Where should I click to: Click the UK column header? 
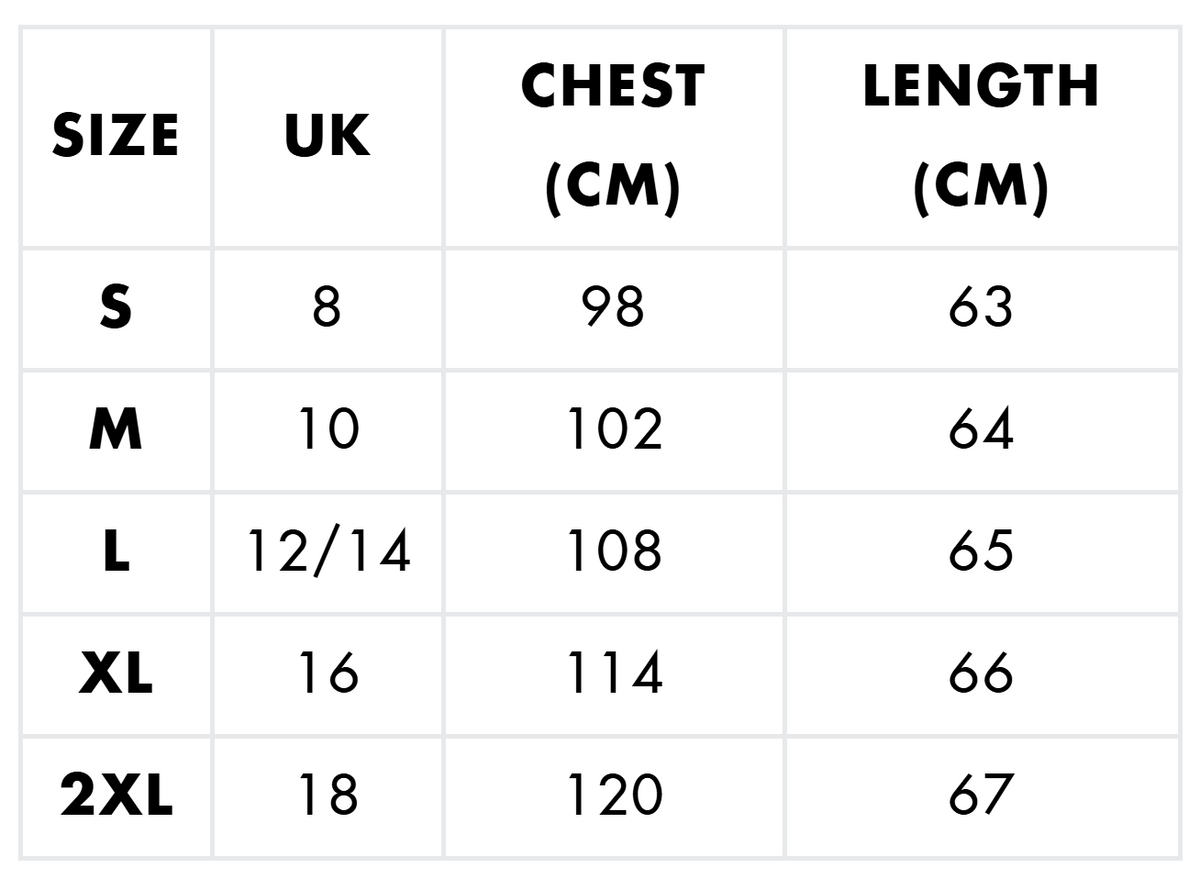[327, 136]
